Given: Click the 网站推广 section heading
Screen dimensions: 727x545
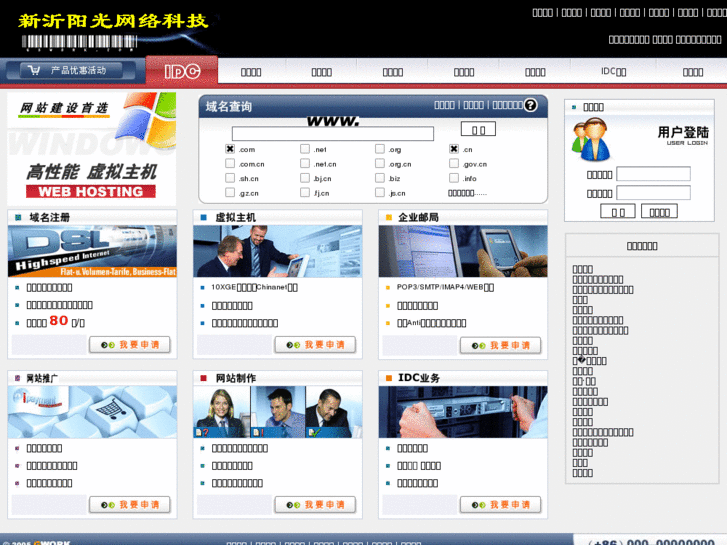Looking at the screenshot, I should point(42,378).
